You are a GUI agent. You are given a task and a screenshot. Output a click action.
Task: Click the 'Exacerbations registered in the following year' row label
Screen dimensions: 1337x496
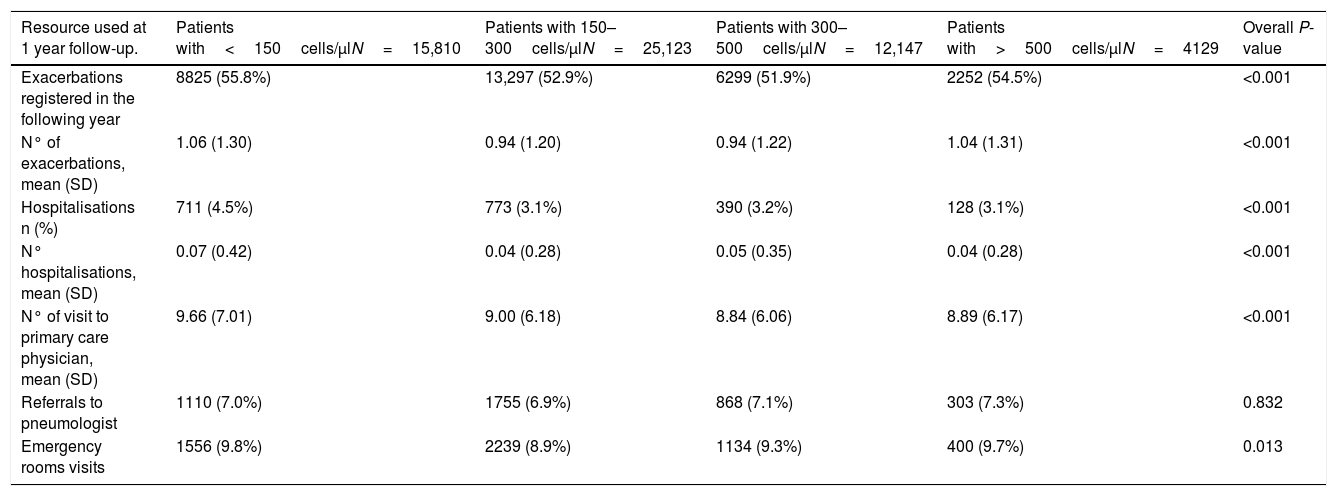77,98
